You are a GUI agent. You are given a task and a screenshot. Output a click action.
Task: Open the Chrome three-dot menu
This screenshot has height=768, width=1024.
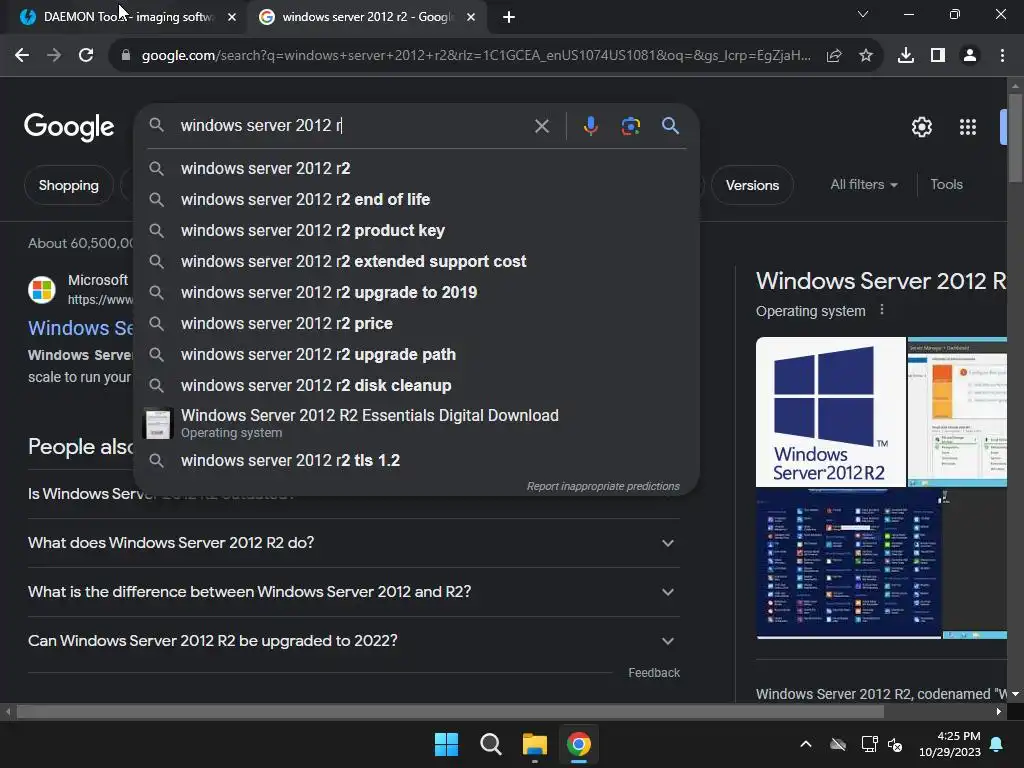tap(1002, 56)
